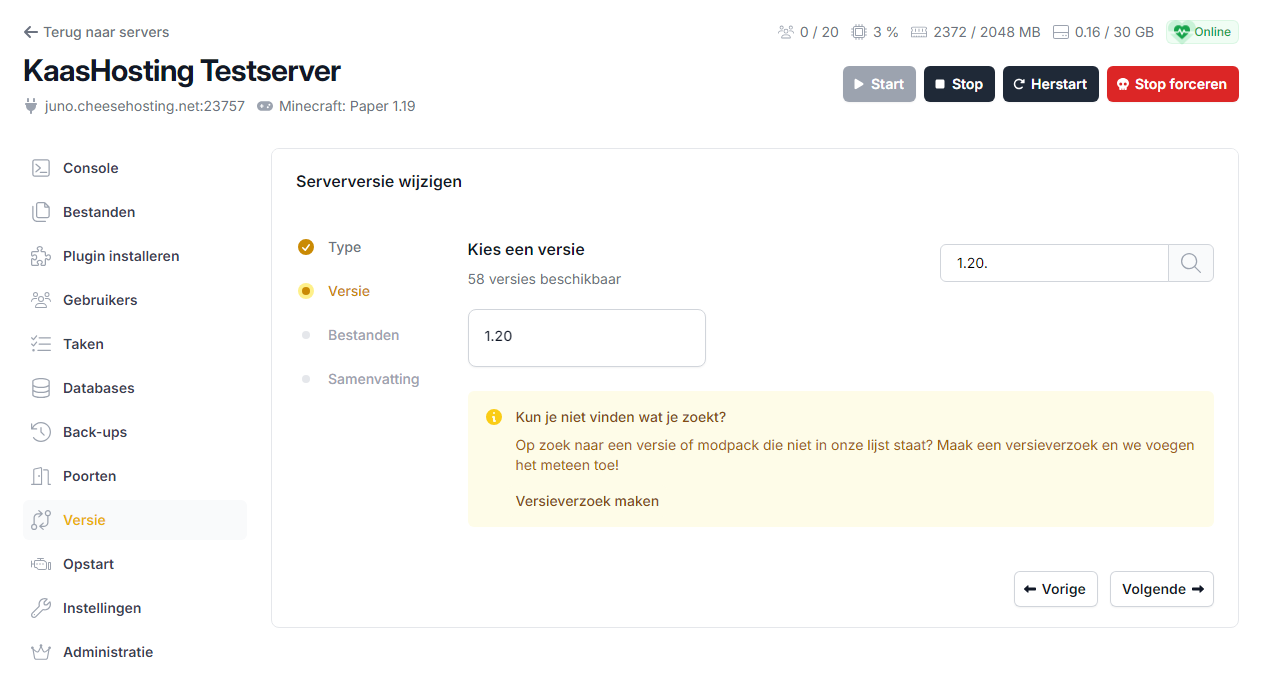Click the Volgende button

point(1161,589)
